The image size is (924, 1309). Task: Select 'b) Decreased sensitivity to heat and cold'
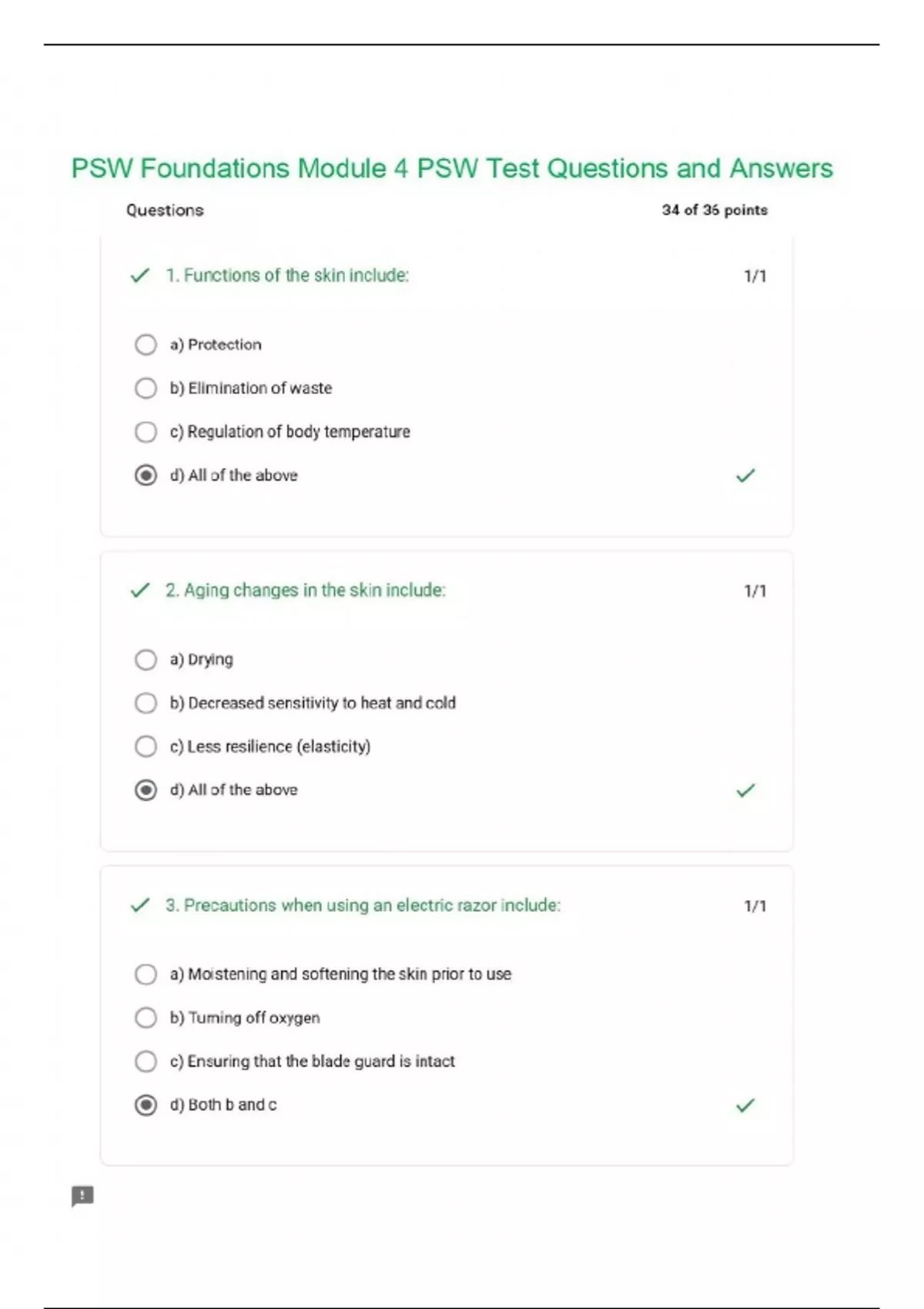click(146, 703)
